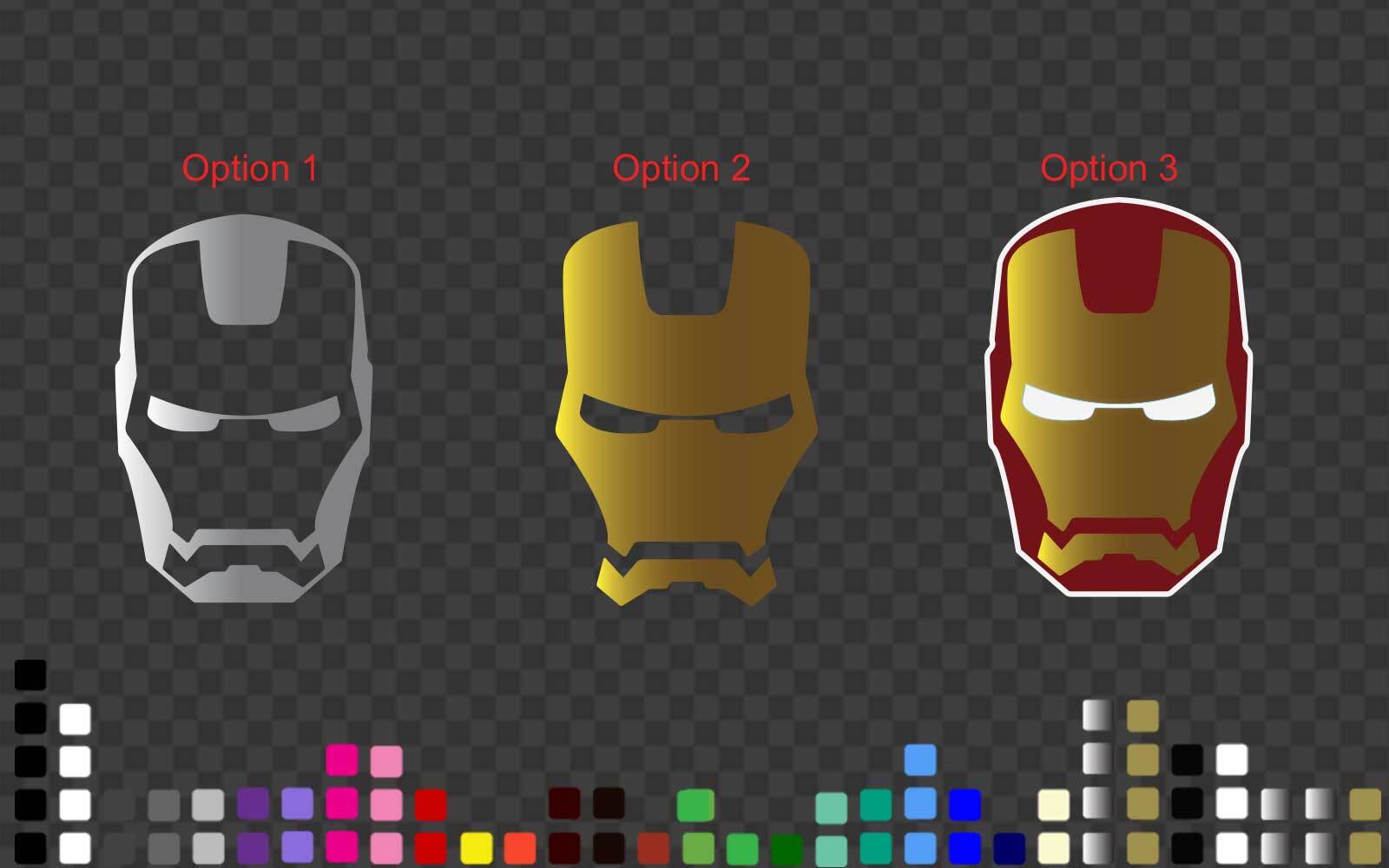1389x868 pixels.
Task: Select the topmost swatch of the sky blue column
Action: pos(920,760)
